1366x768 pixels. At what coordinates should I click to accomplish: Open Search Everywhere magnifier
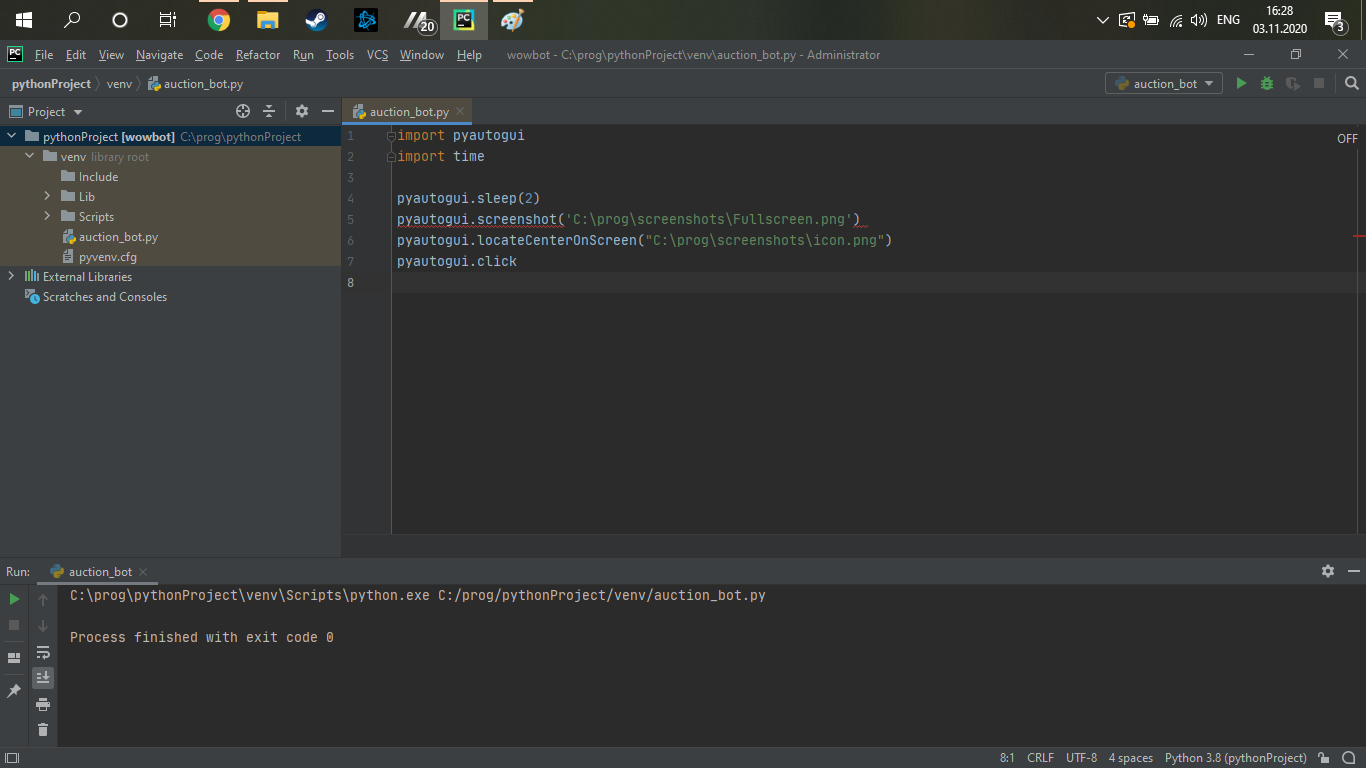(1352, 84)
